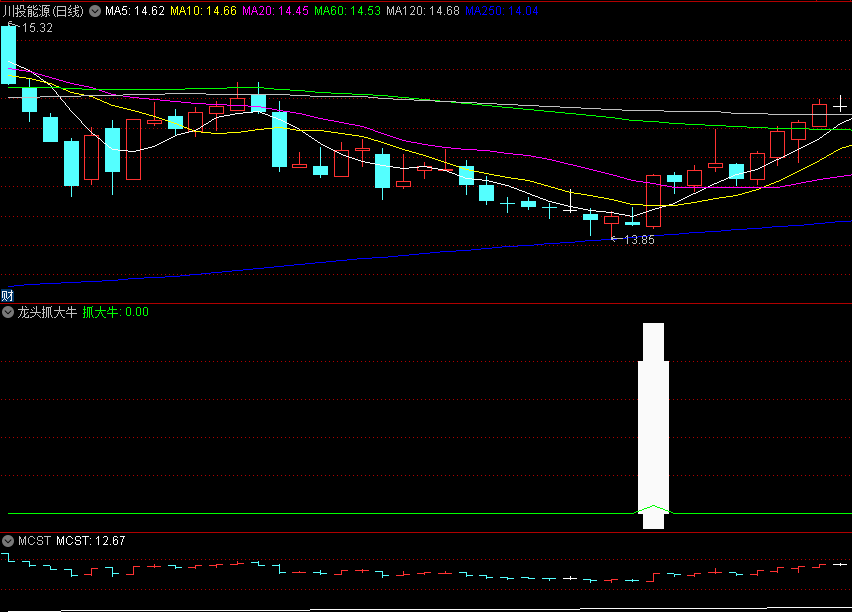
Task: Select the MA10: 14.66 label
Action: pos(203,11)
